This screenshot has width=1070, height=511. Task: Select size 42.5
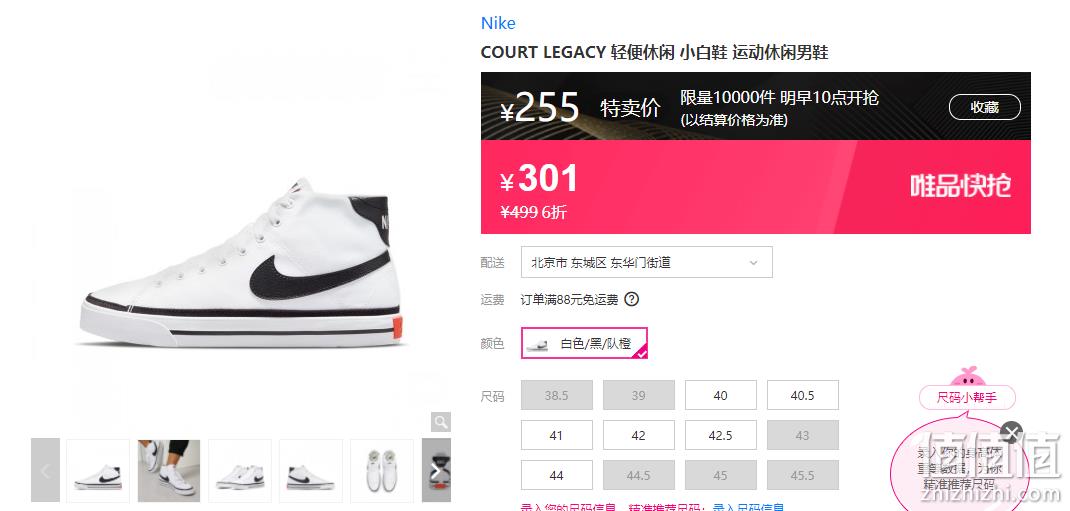(x=721, y=435)
